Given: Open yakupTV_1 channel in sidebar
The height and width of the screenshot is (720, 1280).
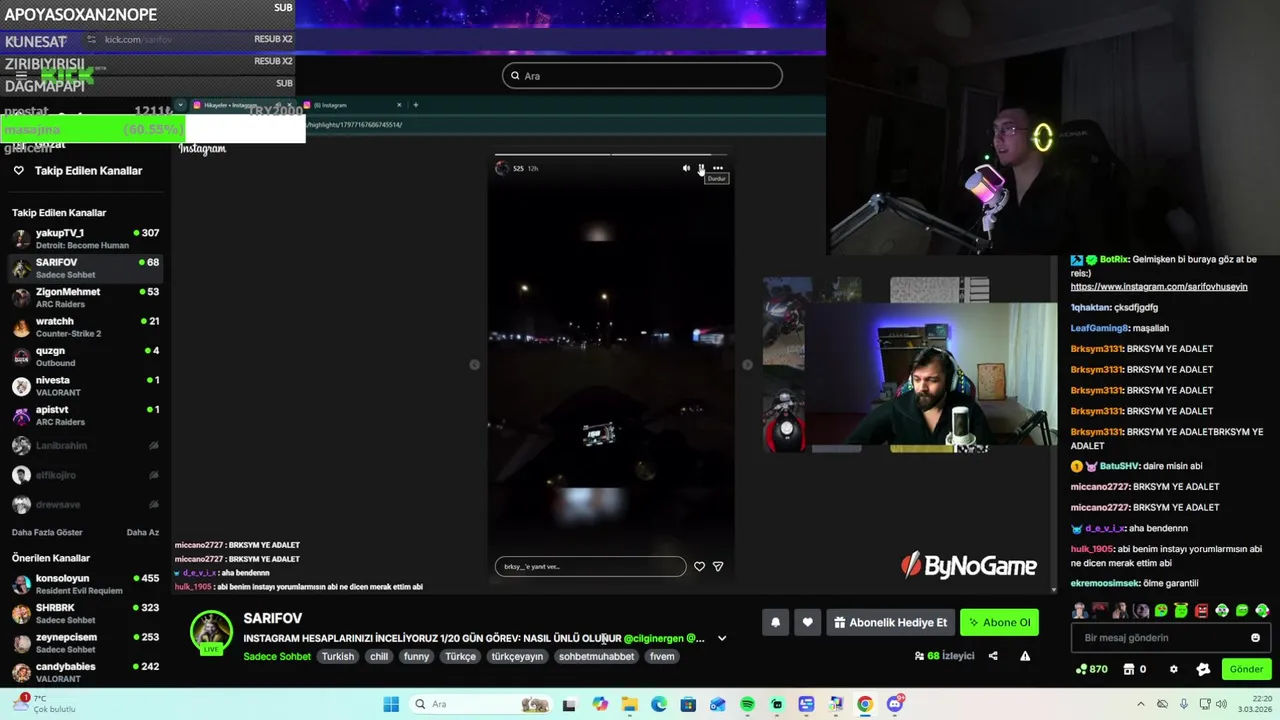Looking at the screenshot, I should [85, 239].
